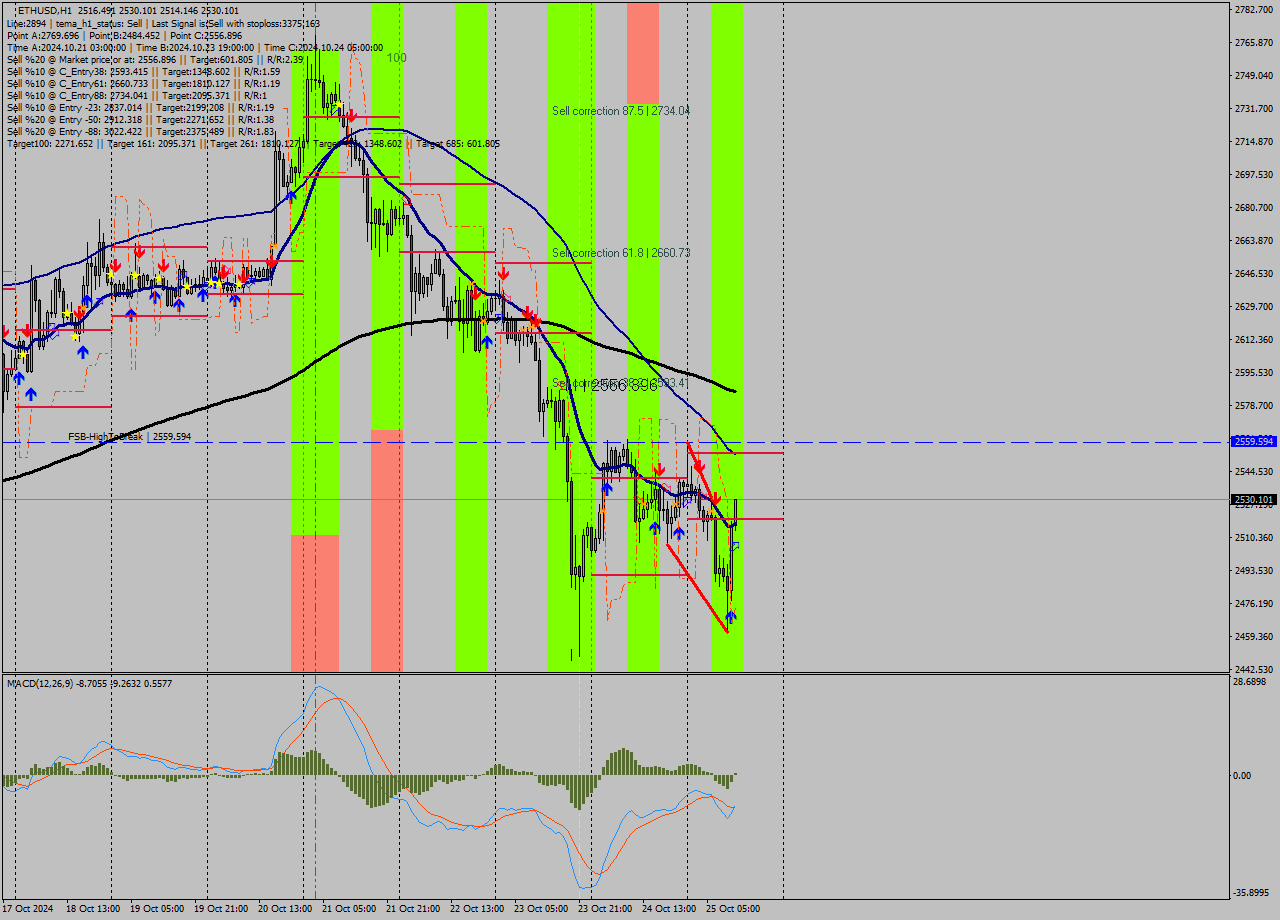
Task: Click price axis value 2510.360
Action: pyautogui.click(x=1254, y=537)
